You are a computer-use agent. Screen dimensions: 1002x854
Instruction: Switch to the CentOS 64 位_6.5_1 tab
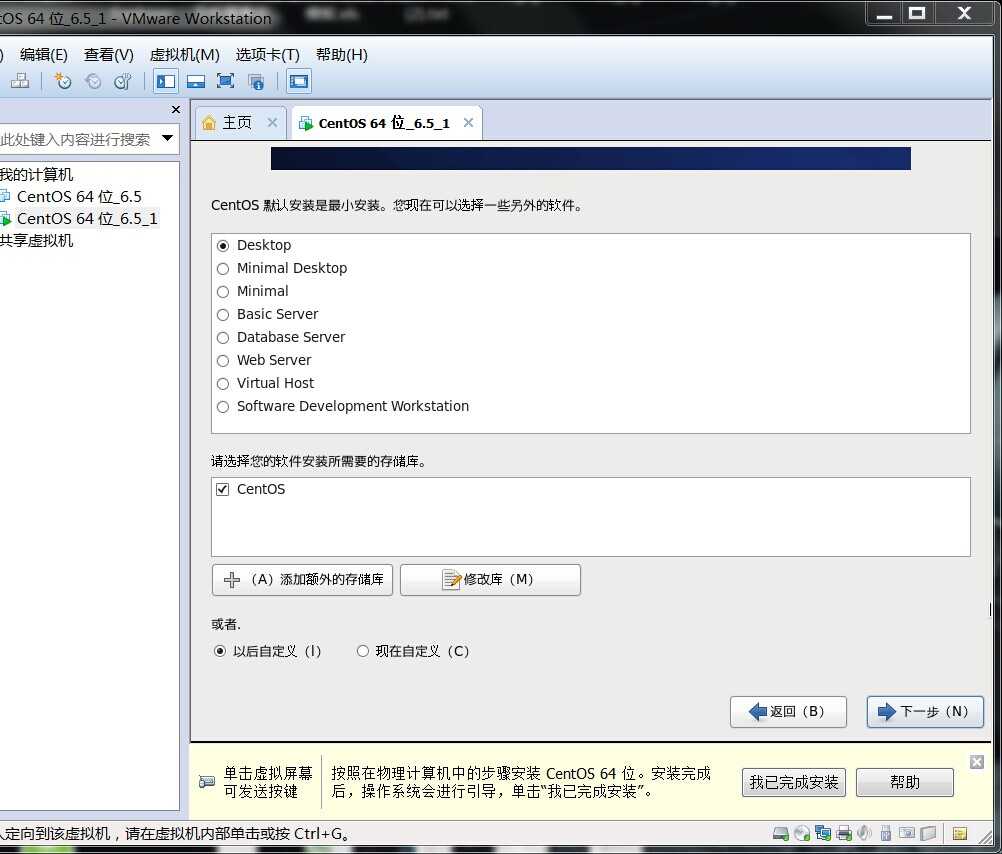(383, 123)
